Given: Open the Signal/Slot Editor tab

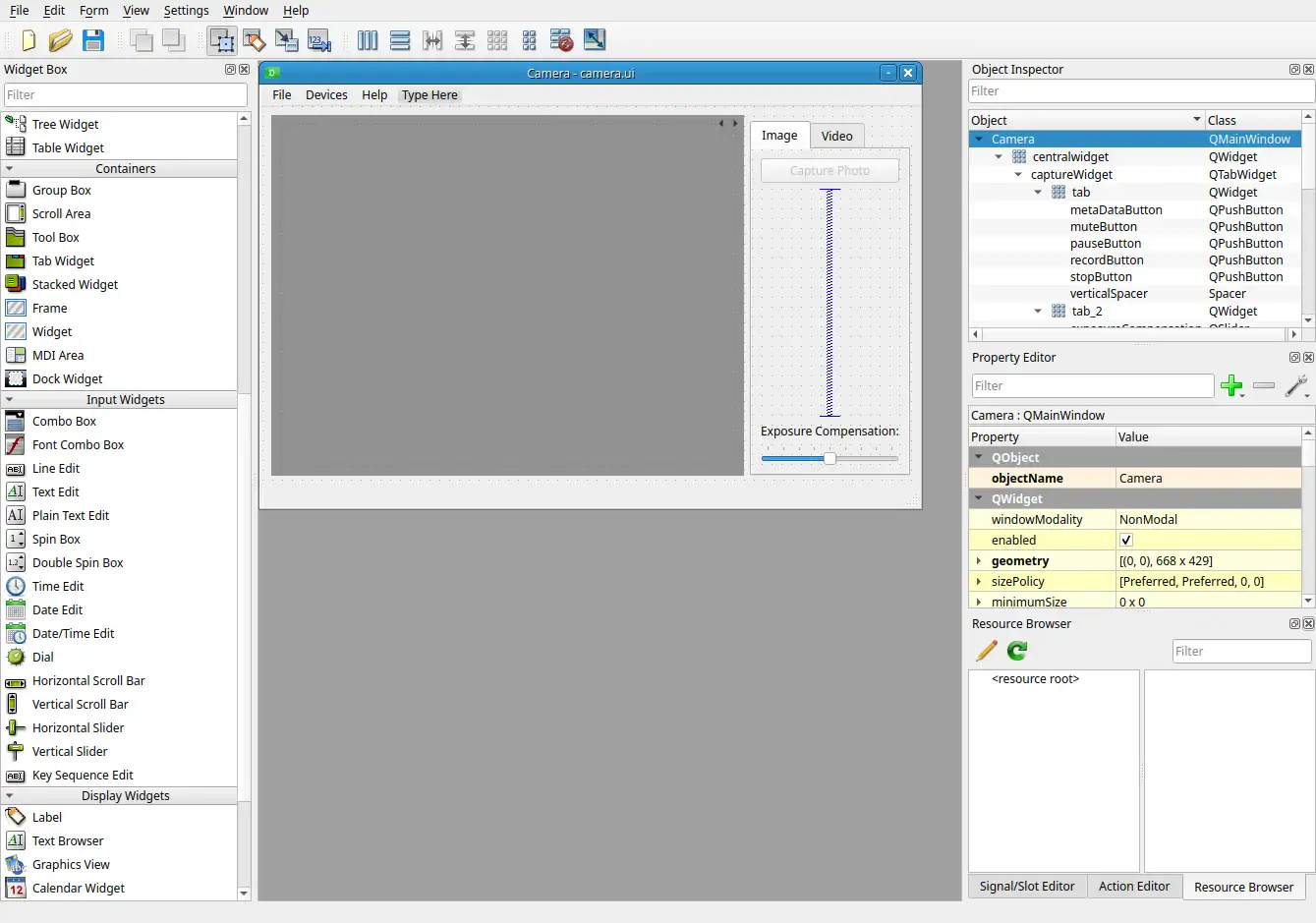Looking at the screenshot, I should click(x=1027, y=887).
